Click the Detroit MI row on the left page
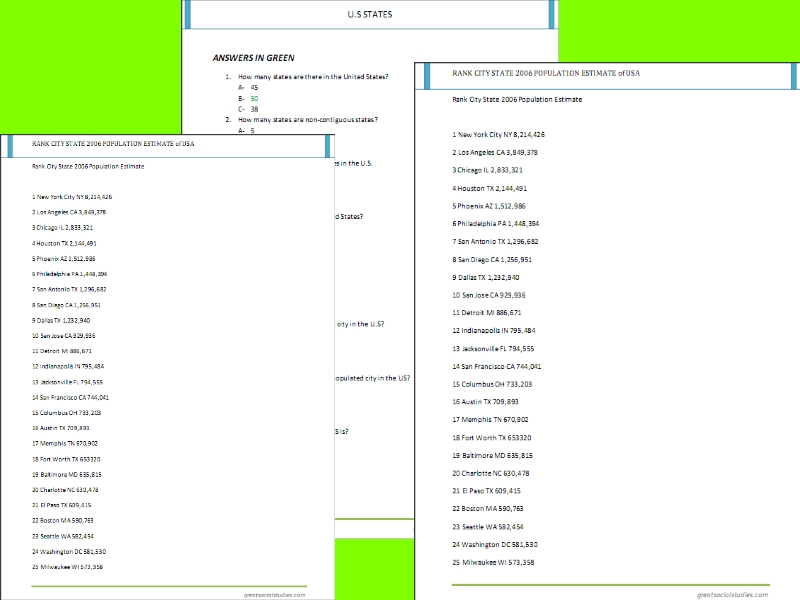Screen dimensions: 800x600 pos(62,351)
